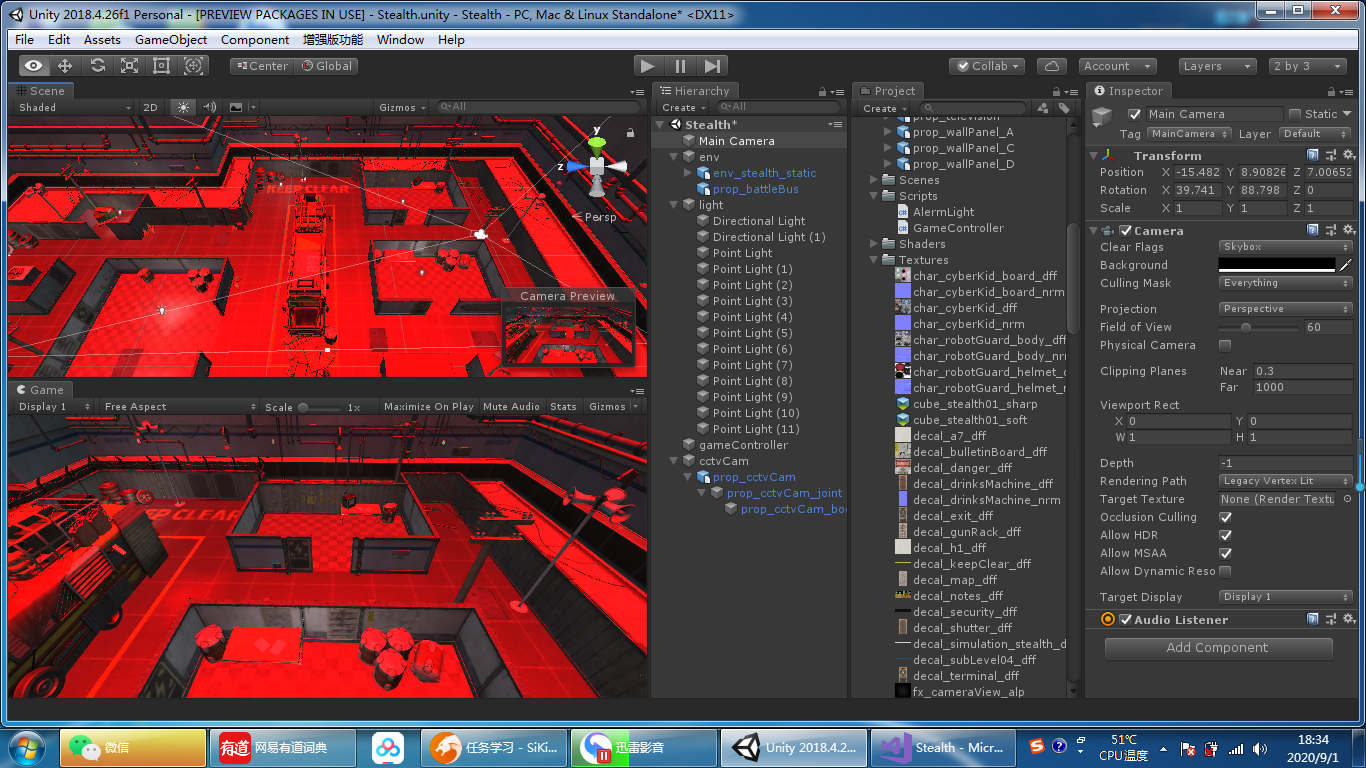The height and width of the screenshot is (768, 1366).
Task: Open the Cloud services icon
Action: 1051,66
